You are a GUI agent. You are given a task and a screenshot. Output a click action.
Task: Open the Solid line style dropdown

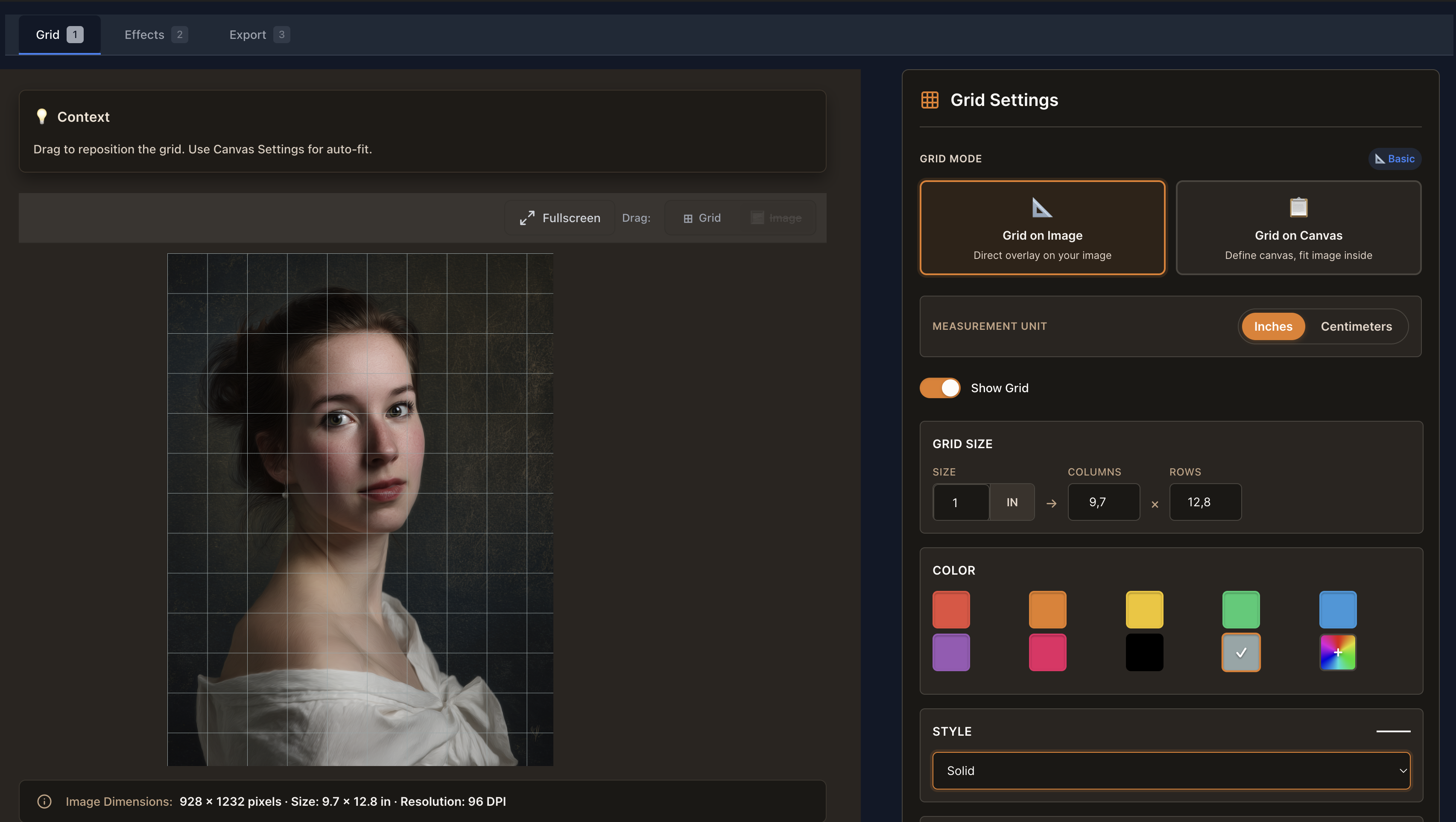coord(1171,771)
